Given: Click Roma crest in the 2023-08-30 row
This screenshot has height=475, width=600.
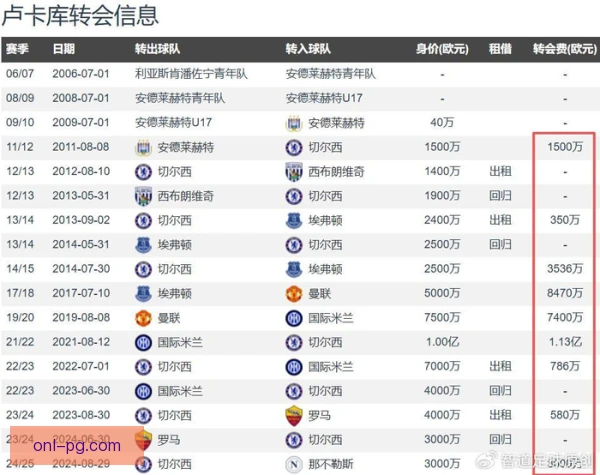Looking at the screenshot, I should (294, 416).
